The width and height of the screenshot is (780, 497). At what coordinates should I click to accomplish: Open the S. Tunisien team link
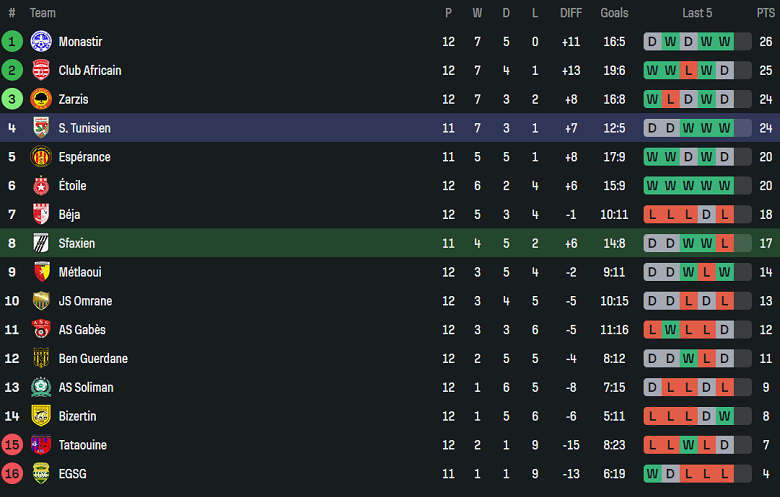(84, 128)
